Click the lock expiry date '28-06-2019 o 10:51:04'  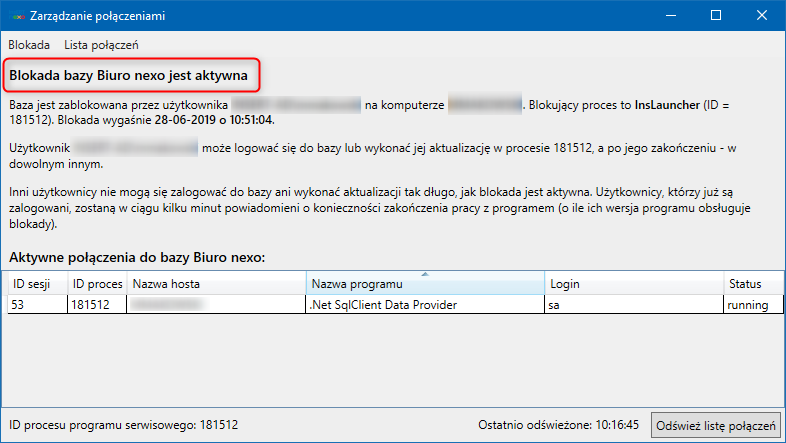[214, 120]
